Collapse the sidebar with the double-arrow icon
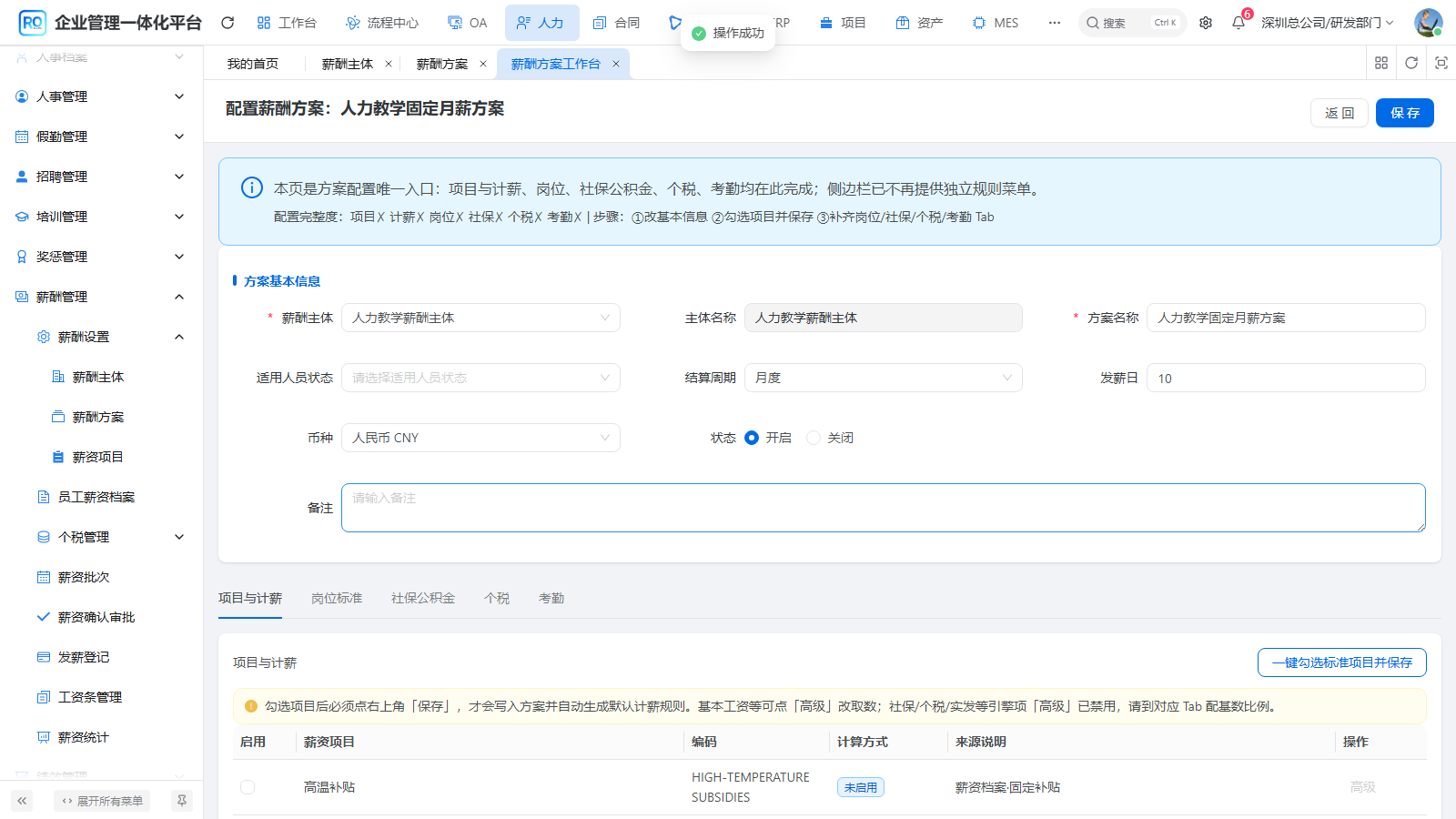 tap(22, 801)
